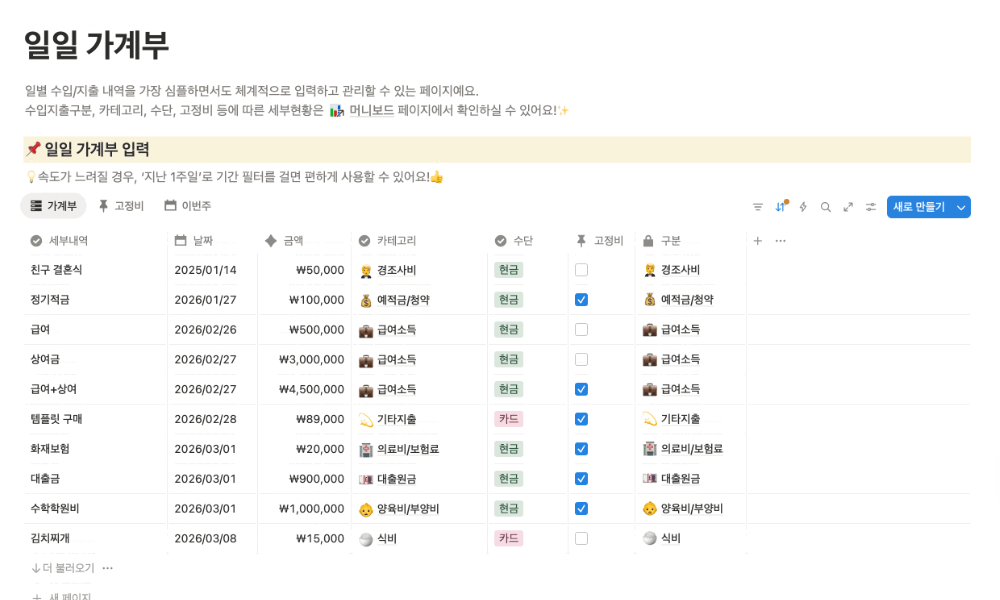This screenshot has width=1000, height=600.
Task: Open the filter icon in database toolbar
Action: click(758, 207)
